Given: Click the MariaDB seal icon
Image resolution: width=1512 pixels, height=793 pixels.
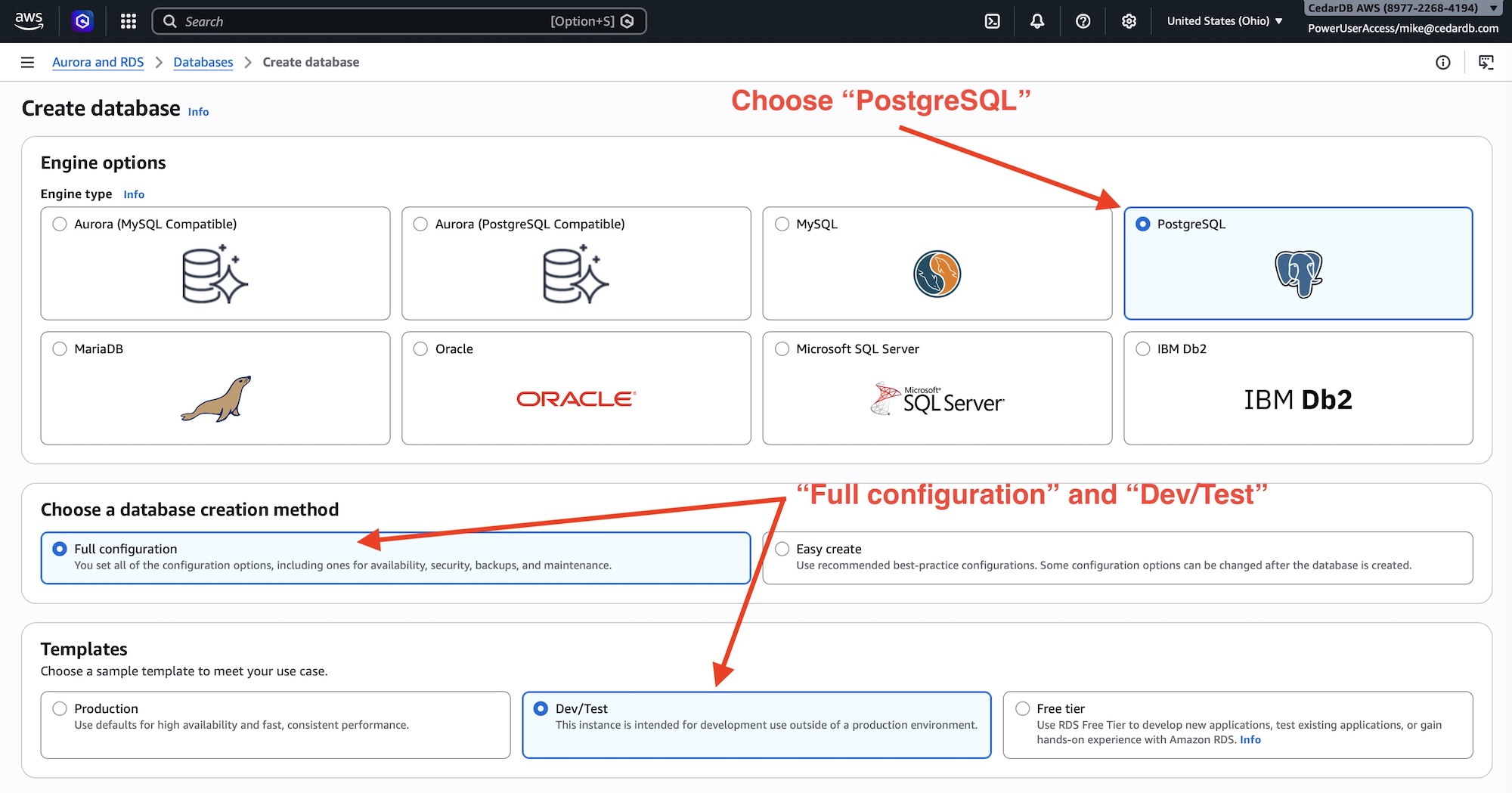Looking at the screenshot, I should pyautogui.click(x=215, y=398).
